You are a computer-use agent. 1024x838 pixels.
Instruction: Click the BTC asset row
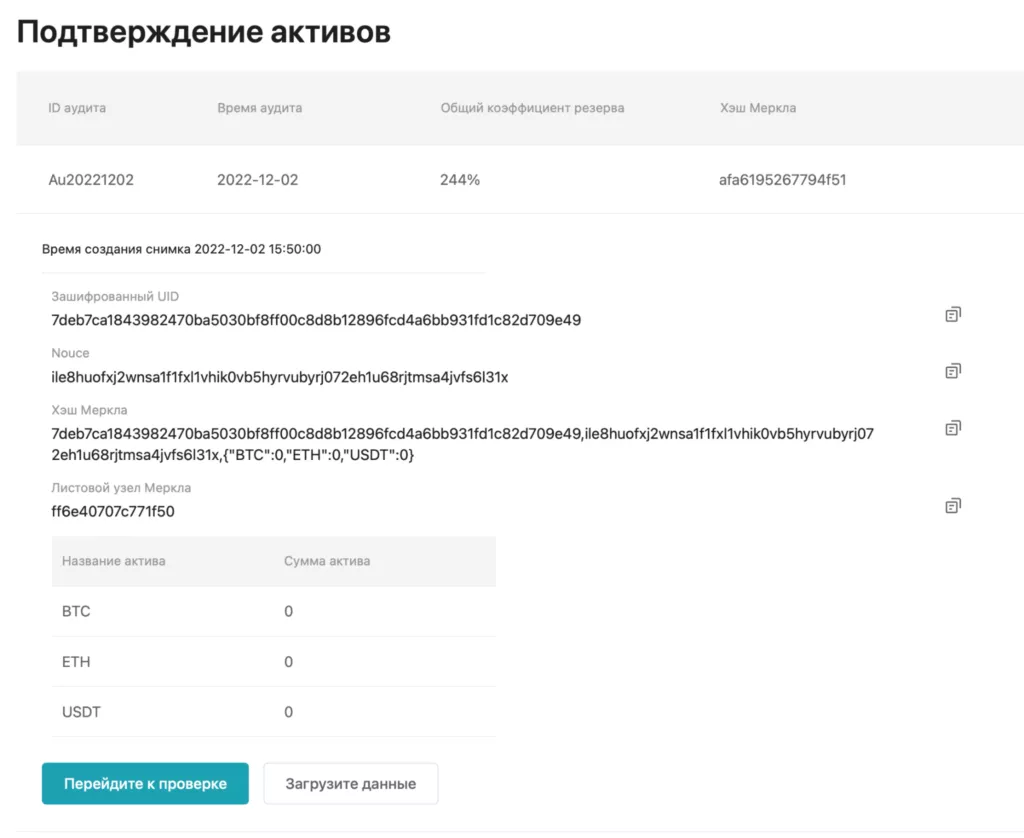pyautogui.click(x=77, y=611)
